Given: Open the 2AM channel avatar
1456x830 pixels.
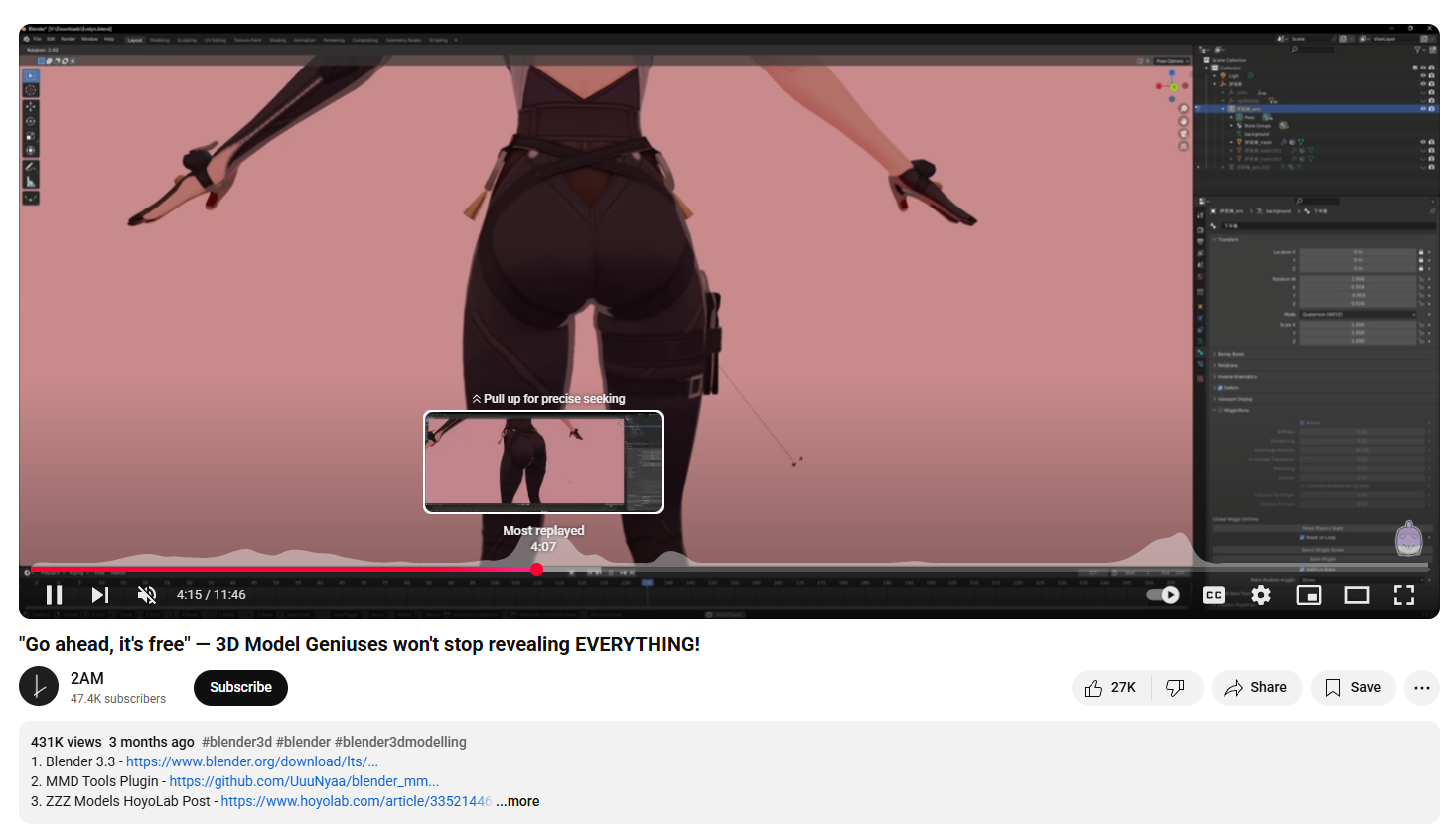Looking at the screenshot, I should 39,687.
